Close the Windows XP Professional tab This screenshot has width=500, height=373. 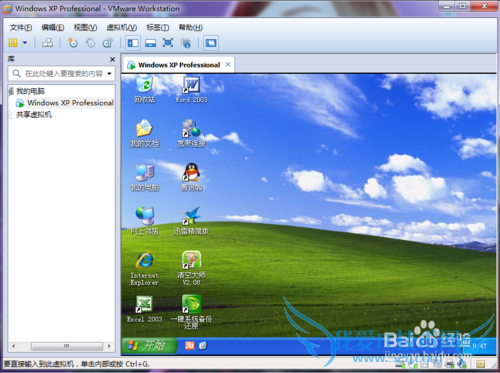click(228, 64)
